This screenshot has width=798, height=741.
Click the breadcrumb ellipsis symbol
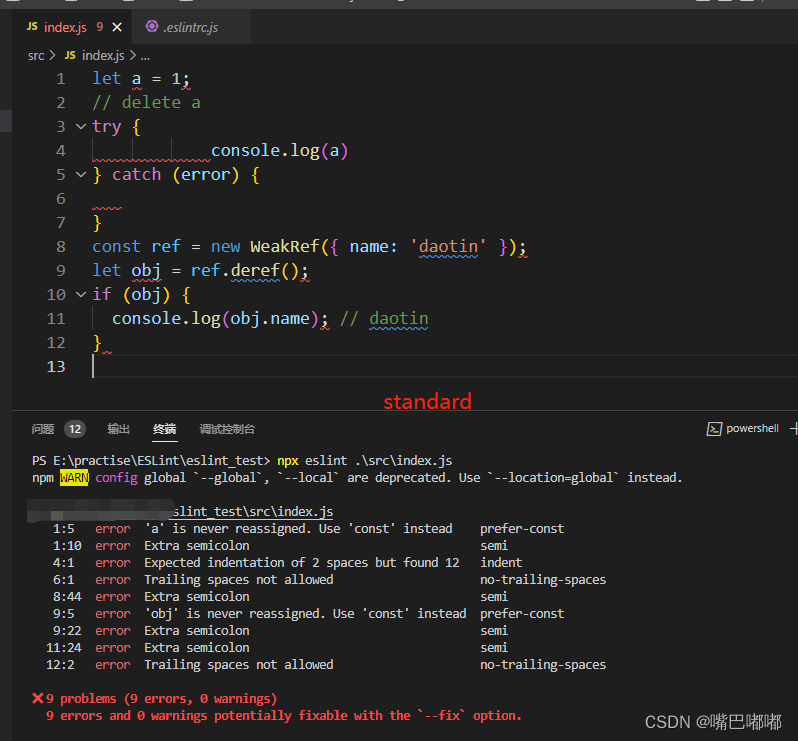(x=144, y=56)
